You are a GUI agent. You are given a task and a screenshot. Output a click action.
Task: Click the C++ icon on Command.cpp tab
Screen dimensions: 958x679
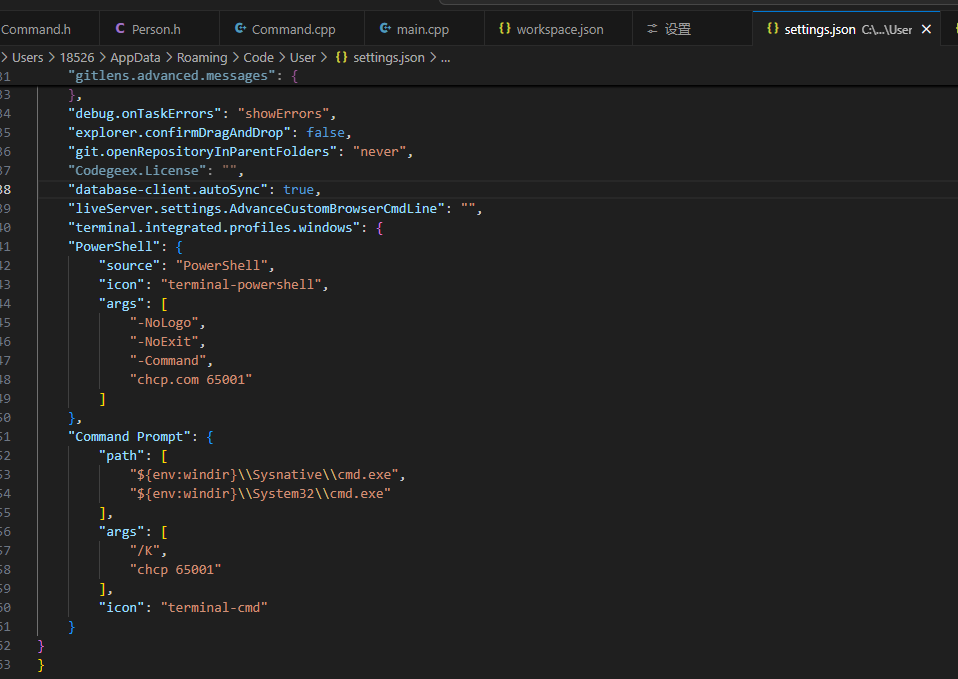[240, 29]
